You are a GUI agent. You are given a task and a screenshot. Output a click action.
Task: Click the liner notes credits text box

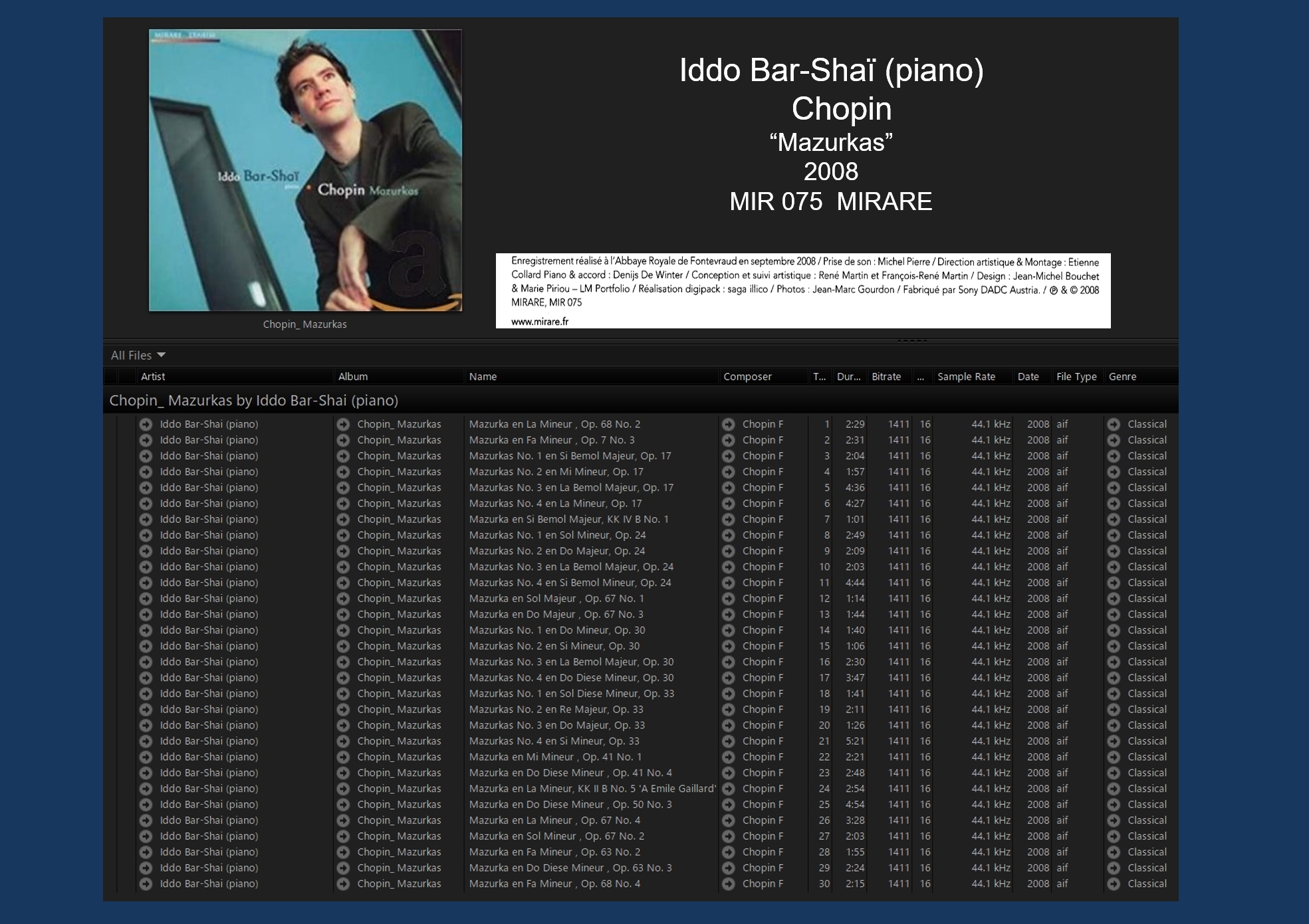pyautogui.click(x=803, y=290)
